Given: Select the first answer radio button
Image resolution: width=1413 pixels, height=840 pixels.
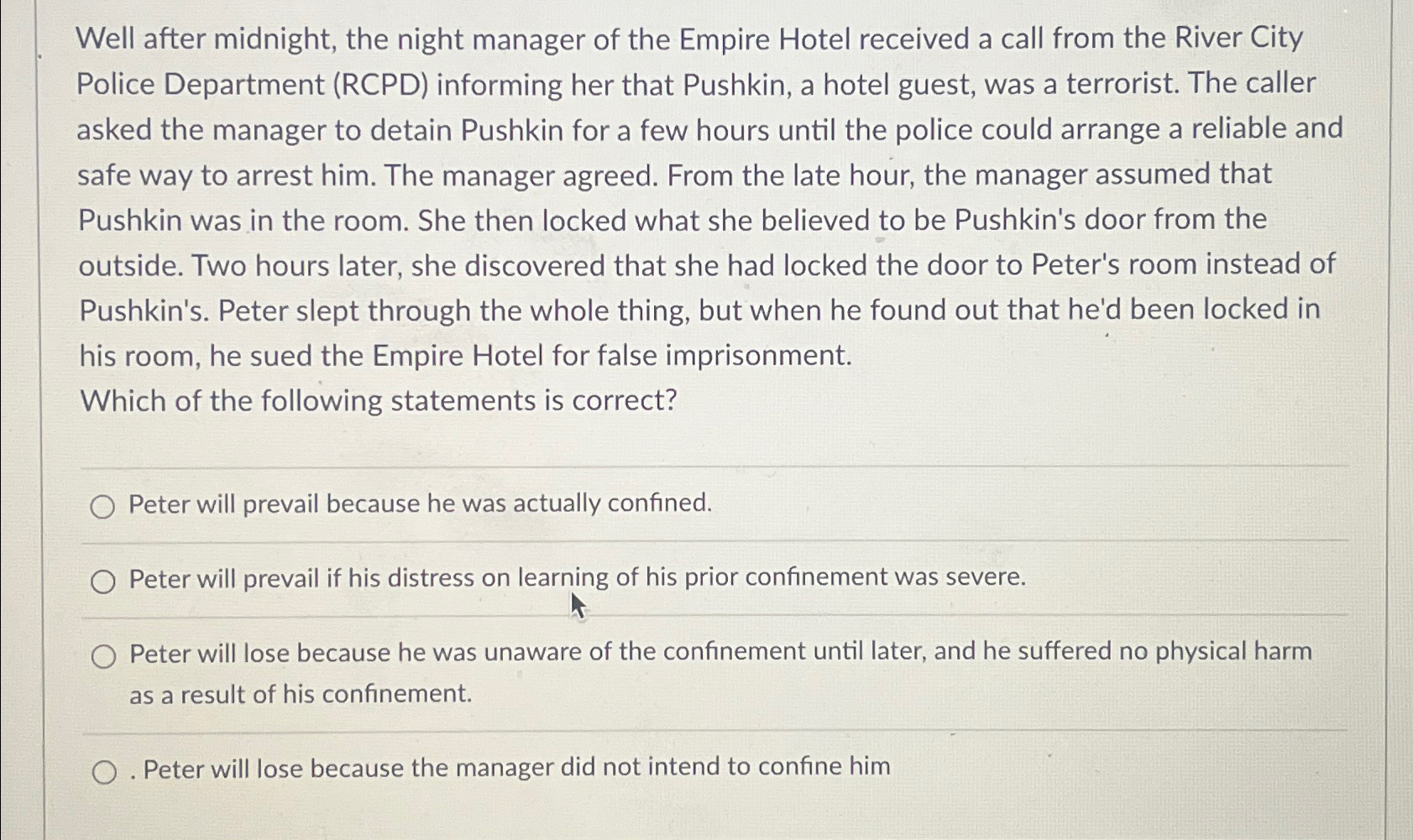Looking at the screenshot, I should (105, 505).
